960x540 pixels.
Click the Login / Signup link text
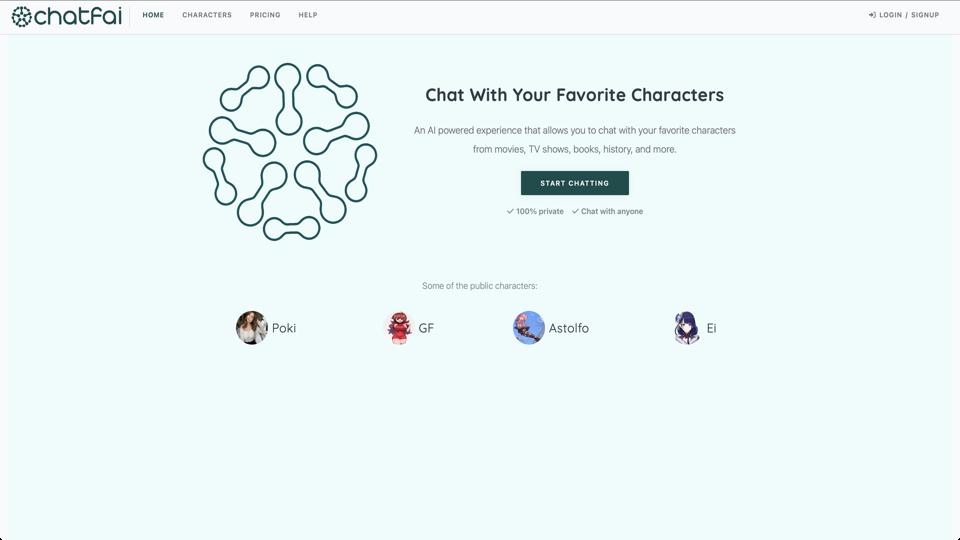point(909,16)
